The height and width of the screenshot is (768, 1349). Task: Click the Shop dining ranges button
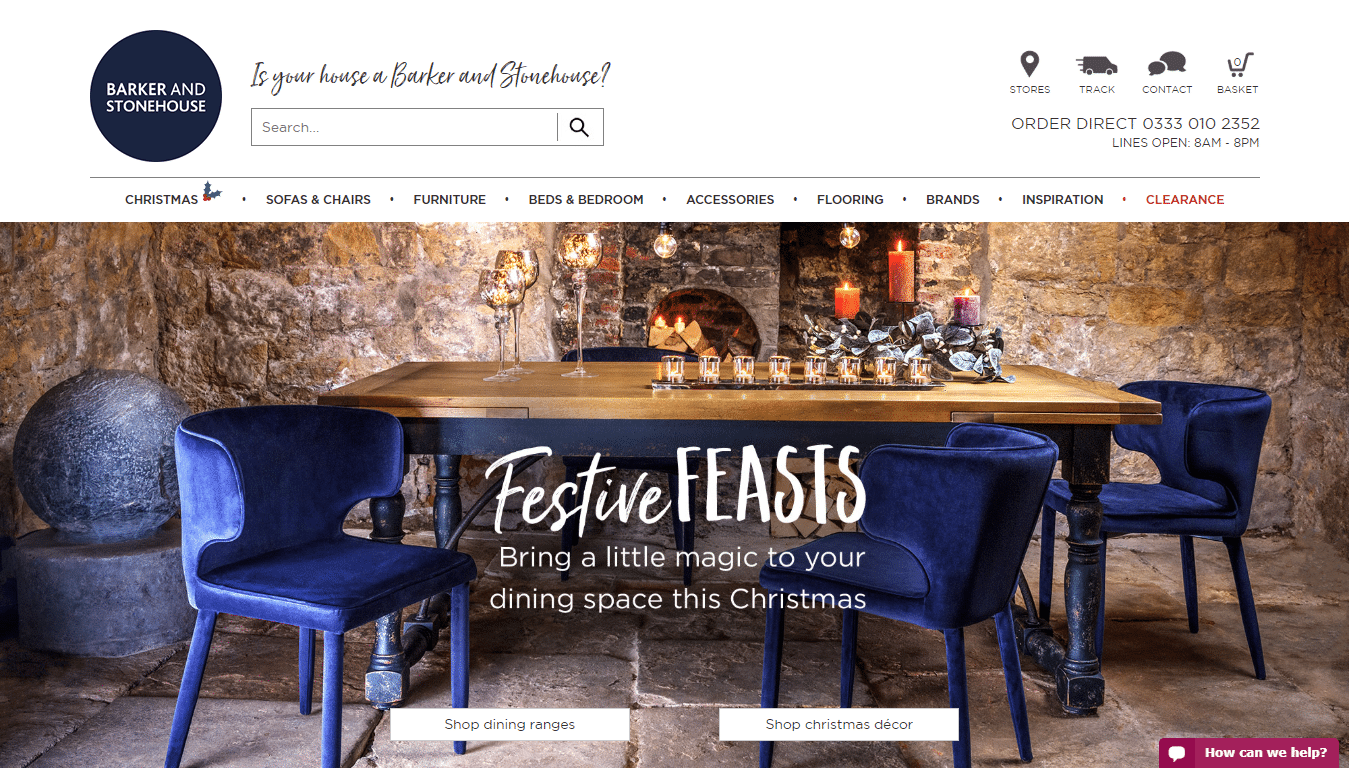pyautogui.click(x=510, y=724)
